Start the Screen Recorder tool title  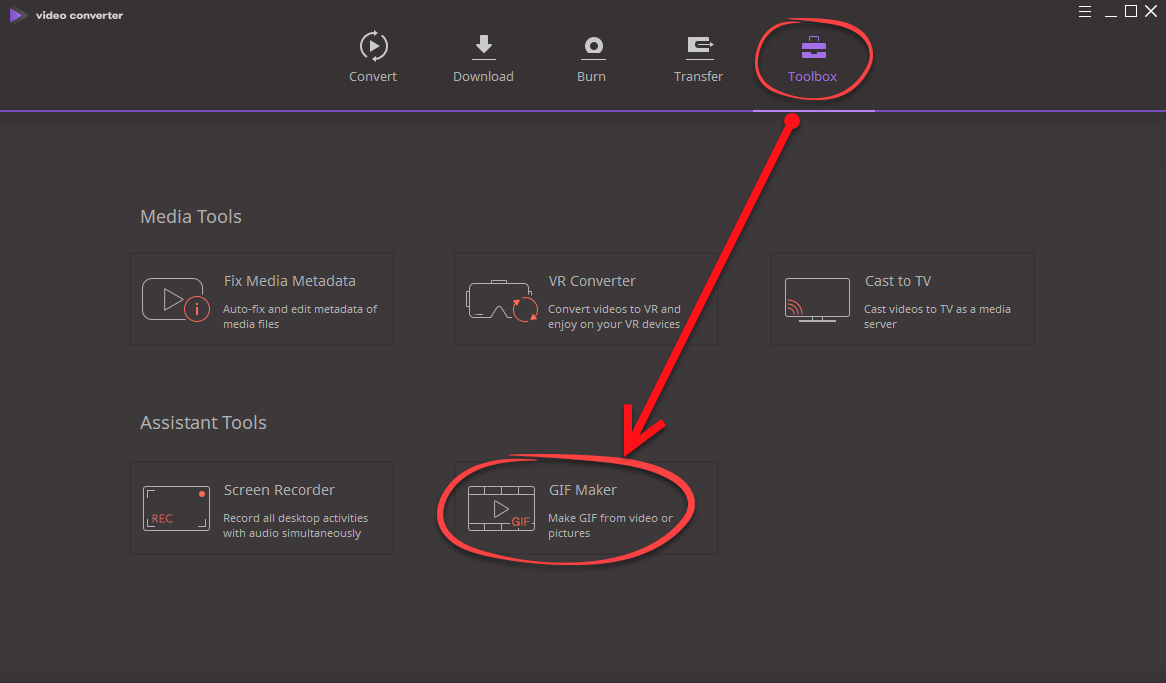[x=279, y=490]
